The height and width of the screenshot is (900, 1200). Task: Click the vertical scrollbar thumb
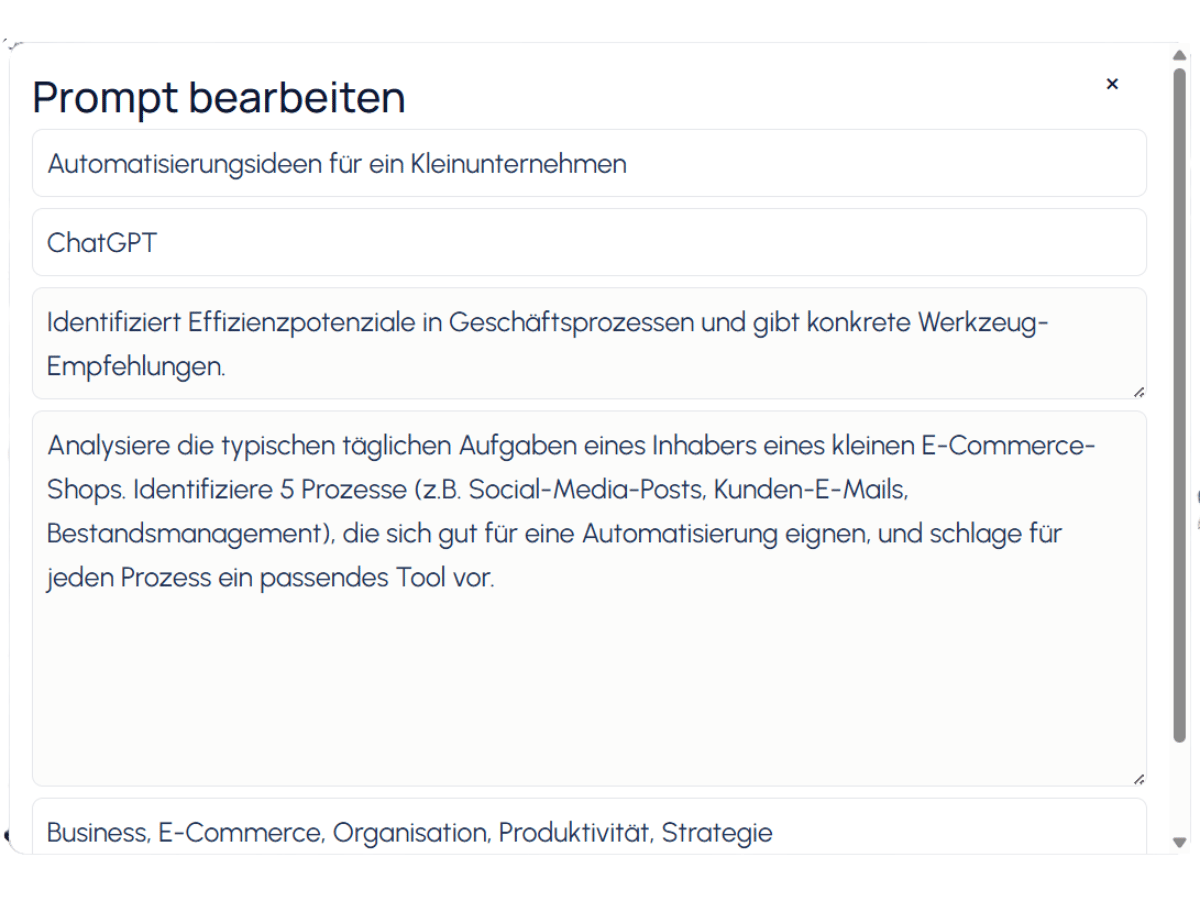[x=1180, y=405]
